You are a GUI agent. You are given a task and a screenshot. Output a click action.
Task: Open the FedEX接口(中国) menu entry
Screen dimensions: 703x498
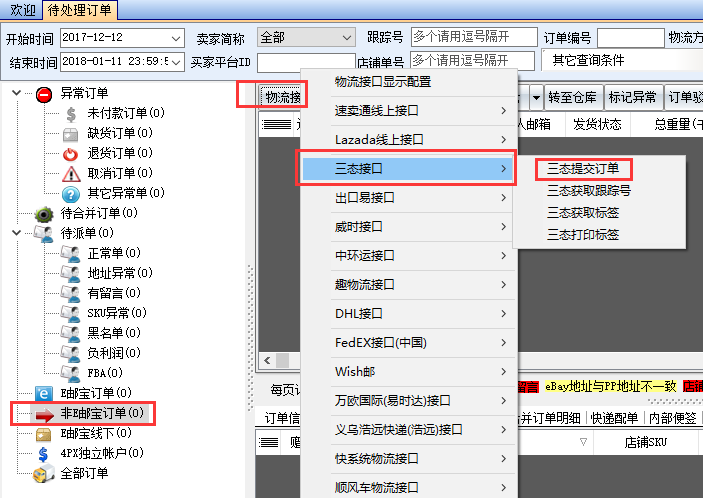[x=408, y=342]
